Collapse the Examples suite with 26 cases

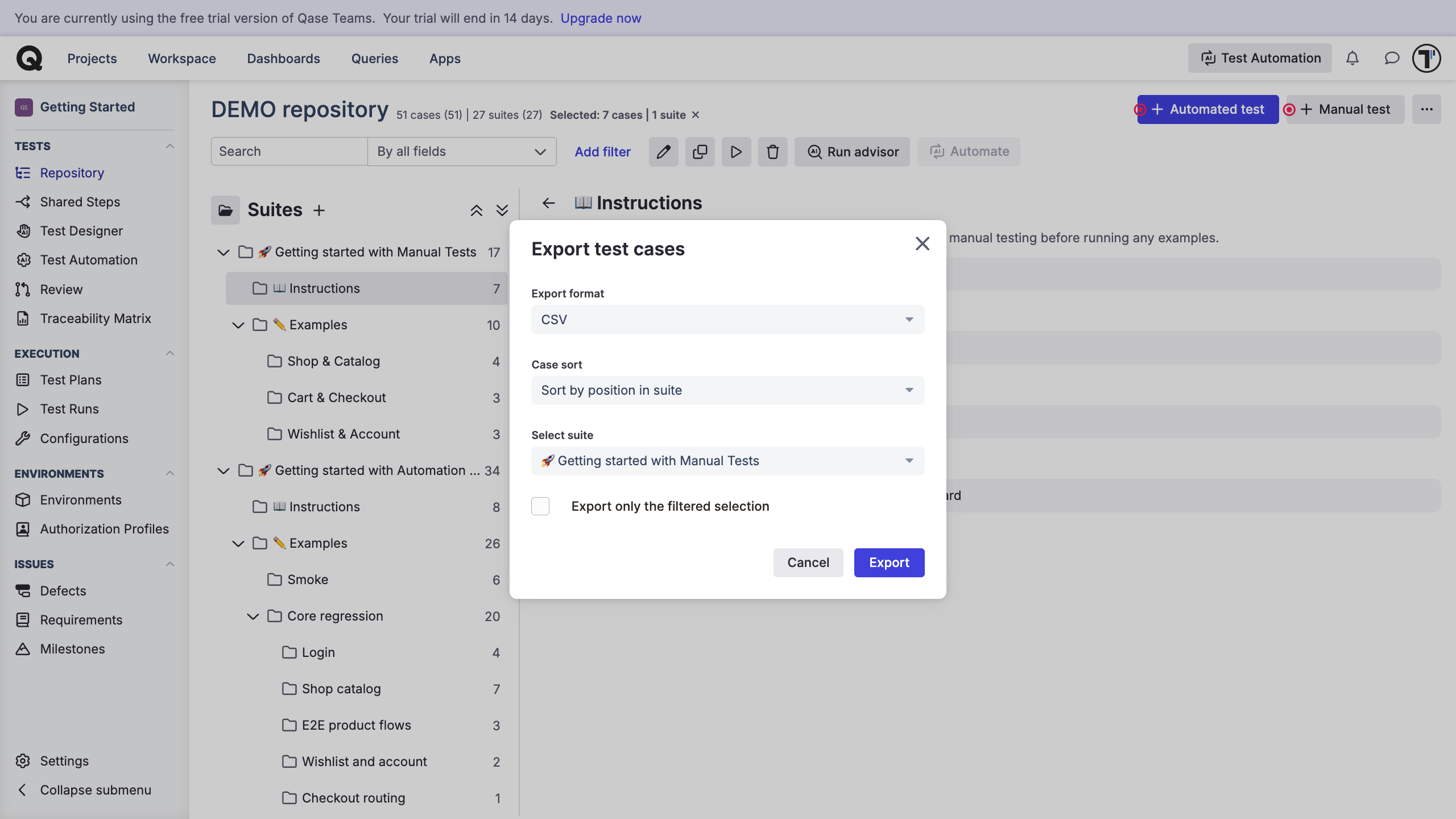[238, 543]
